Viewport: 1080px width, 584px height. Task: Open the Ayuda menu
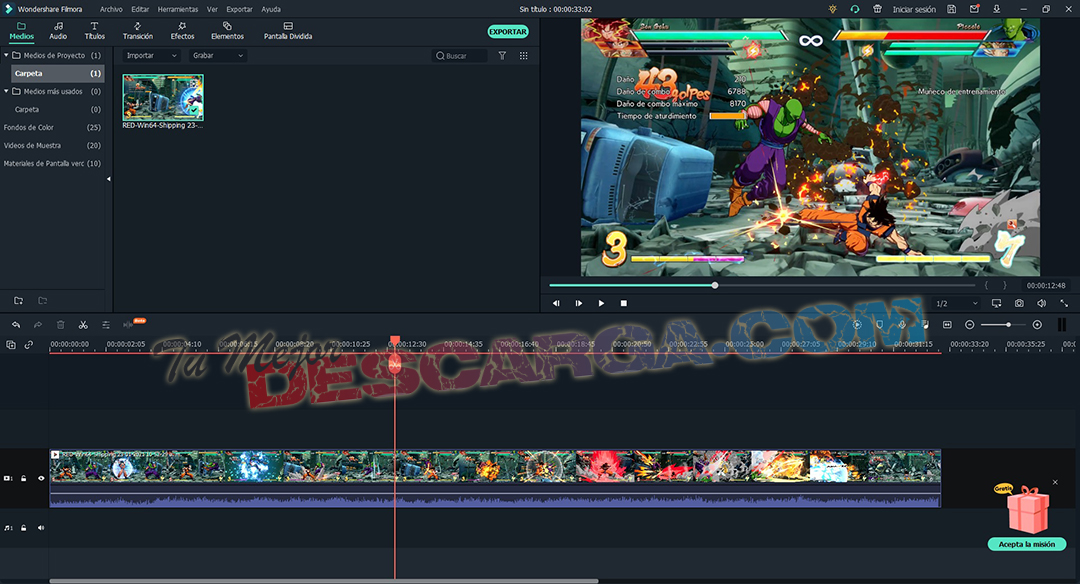point(271,10)
